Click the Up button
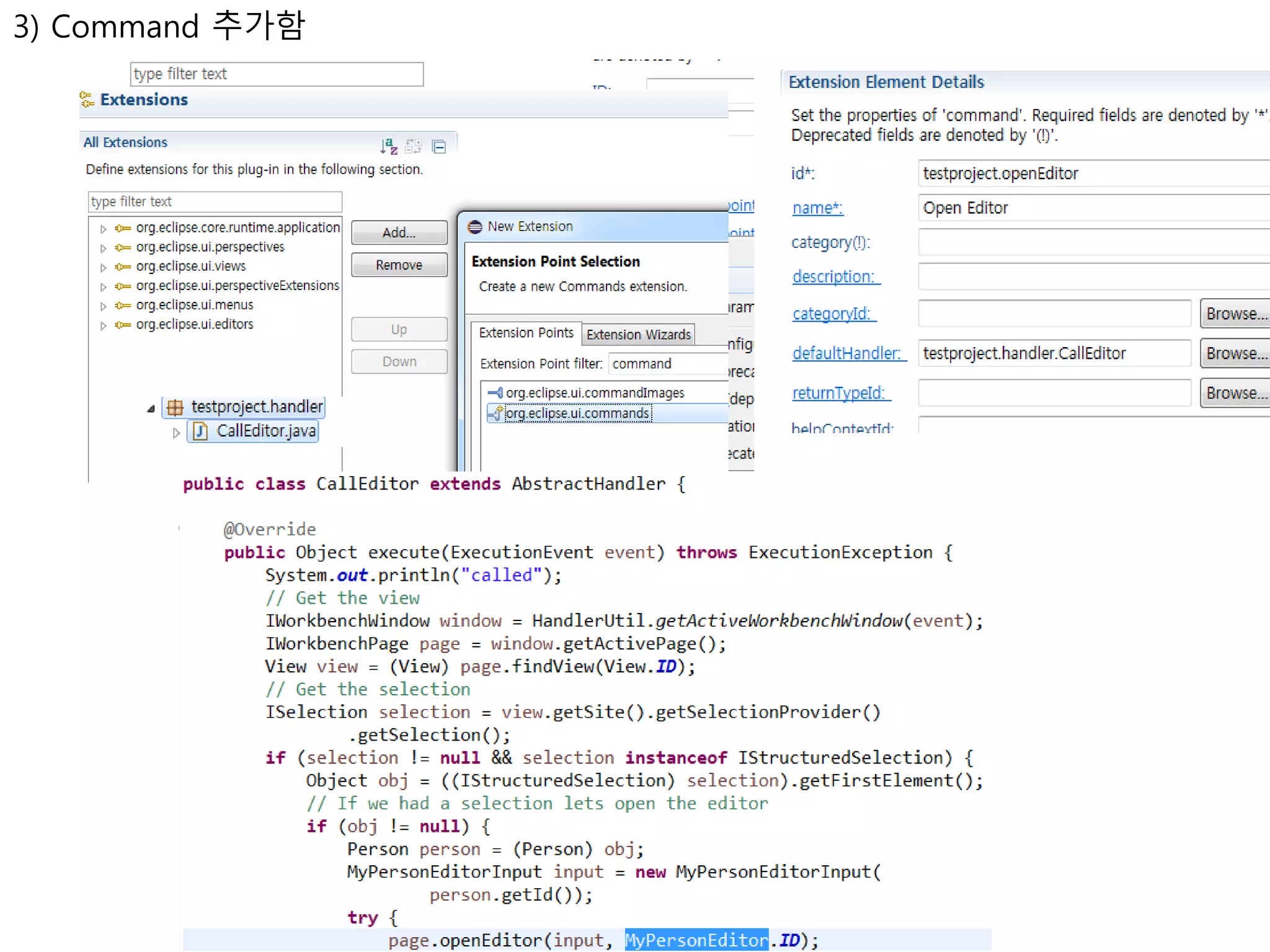 pyautogui.click(x=399, y=329)
